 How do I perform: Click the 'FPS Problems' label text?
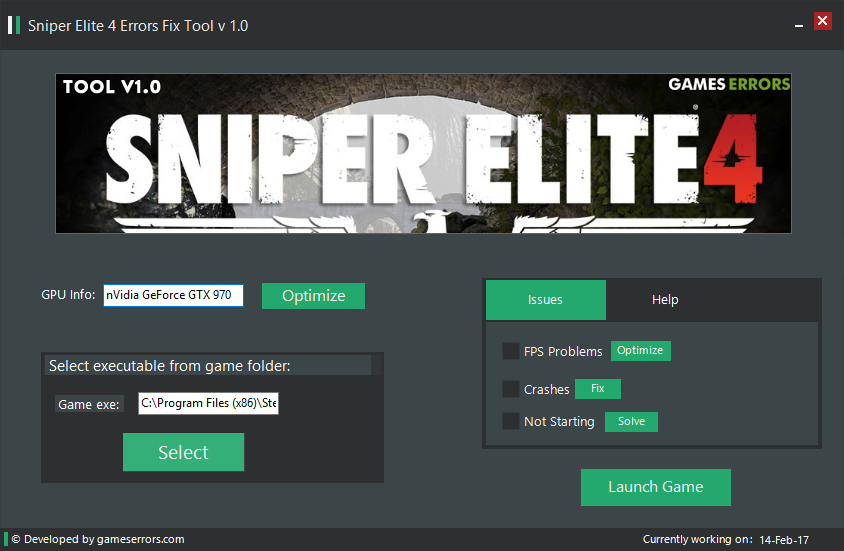click(563, 351)
